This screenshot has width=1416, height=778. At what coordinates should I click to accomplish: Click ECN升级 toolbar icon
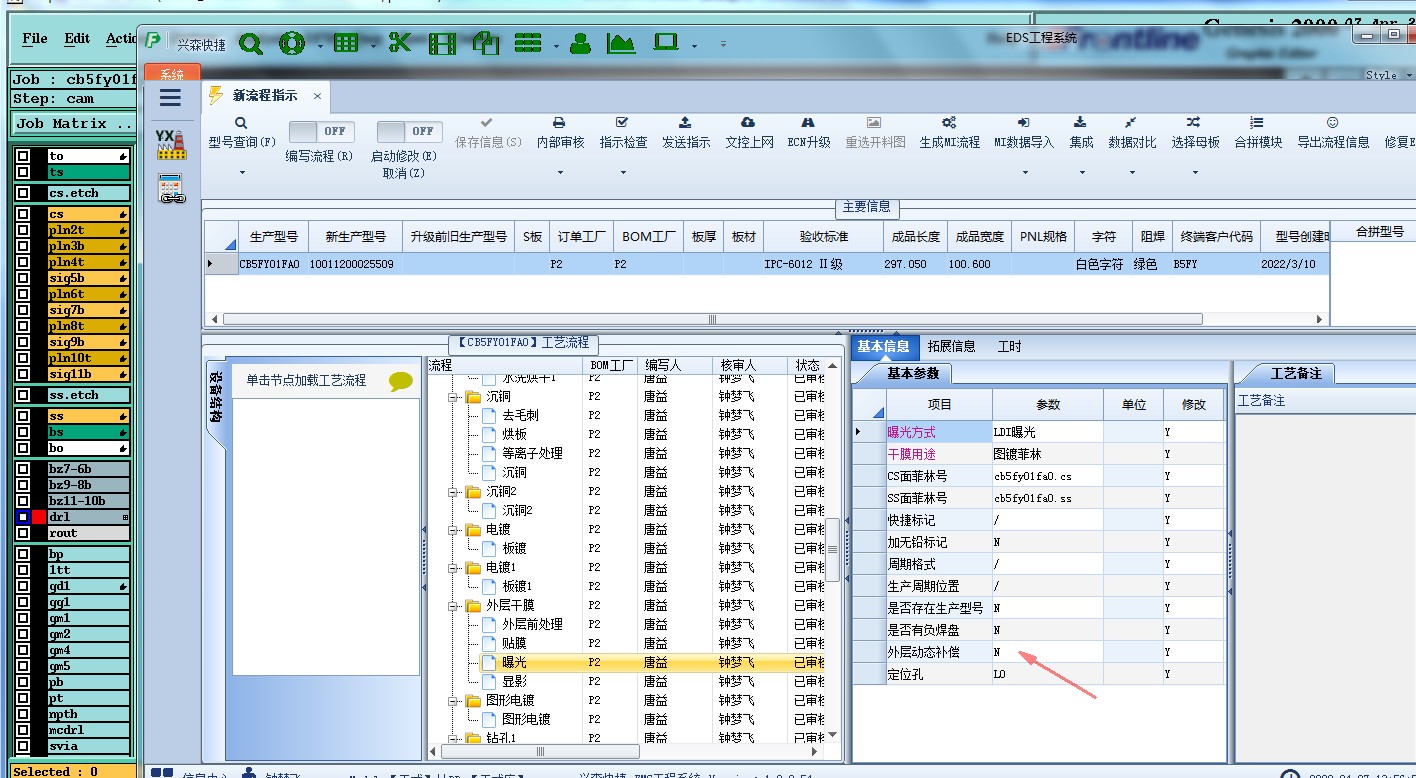click(809, 122)
